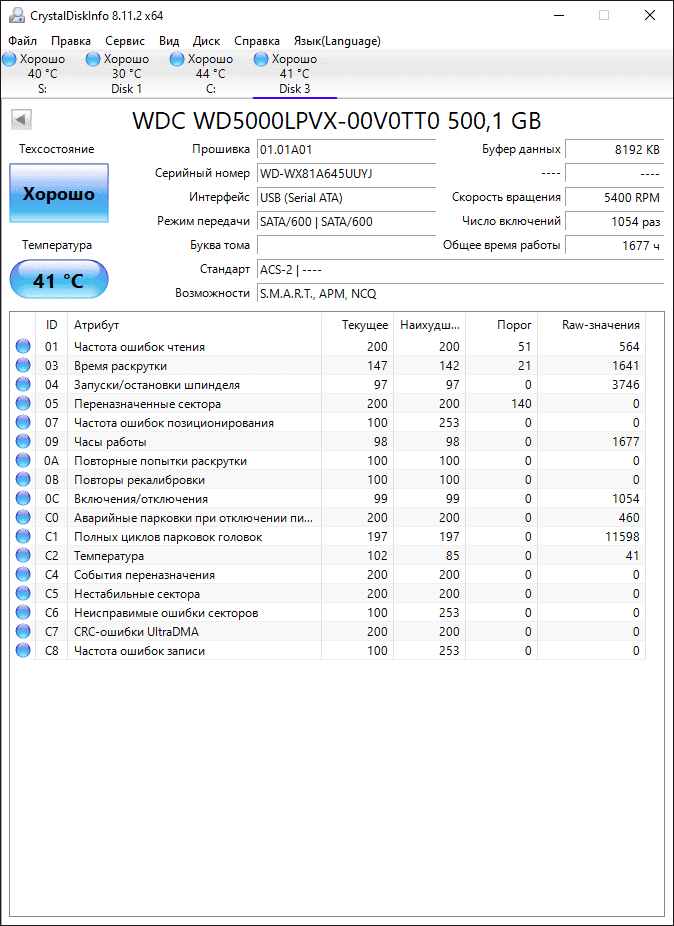Click status orb of attribute C2 Температура row
This screenshot has width=674, height=926.
[x=22, y=556]
